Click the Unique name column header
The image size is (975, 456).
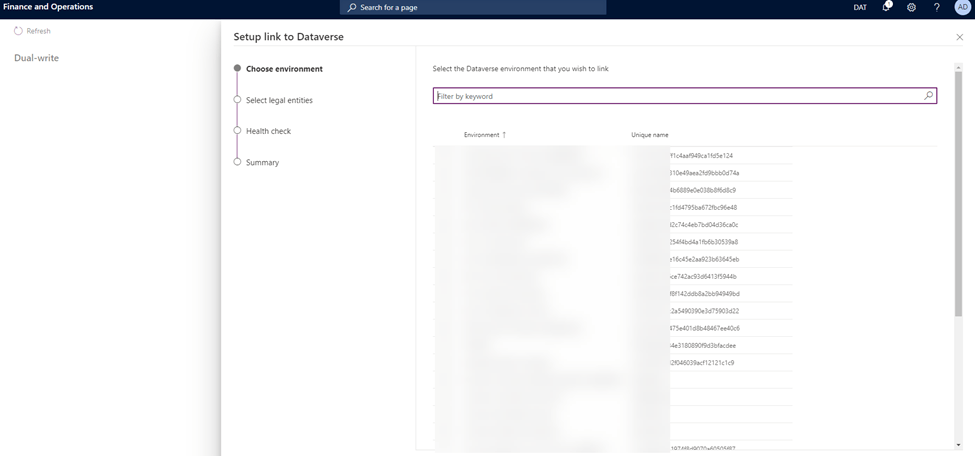point(649,135)
